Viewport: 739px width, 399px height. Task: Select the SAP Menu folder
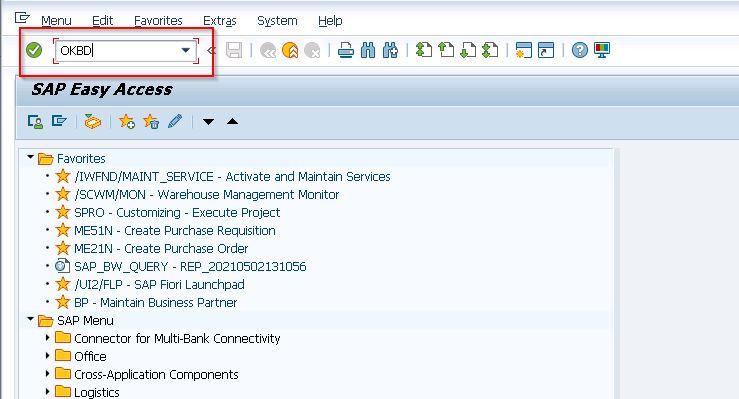[x=85, y=321]
